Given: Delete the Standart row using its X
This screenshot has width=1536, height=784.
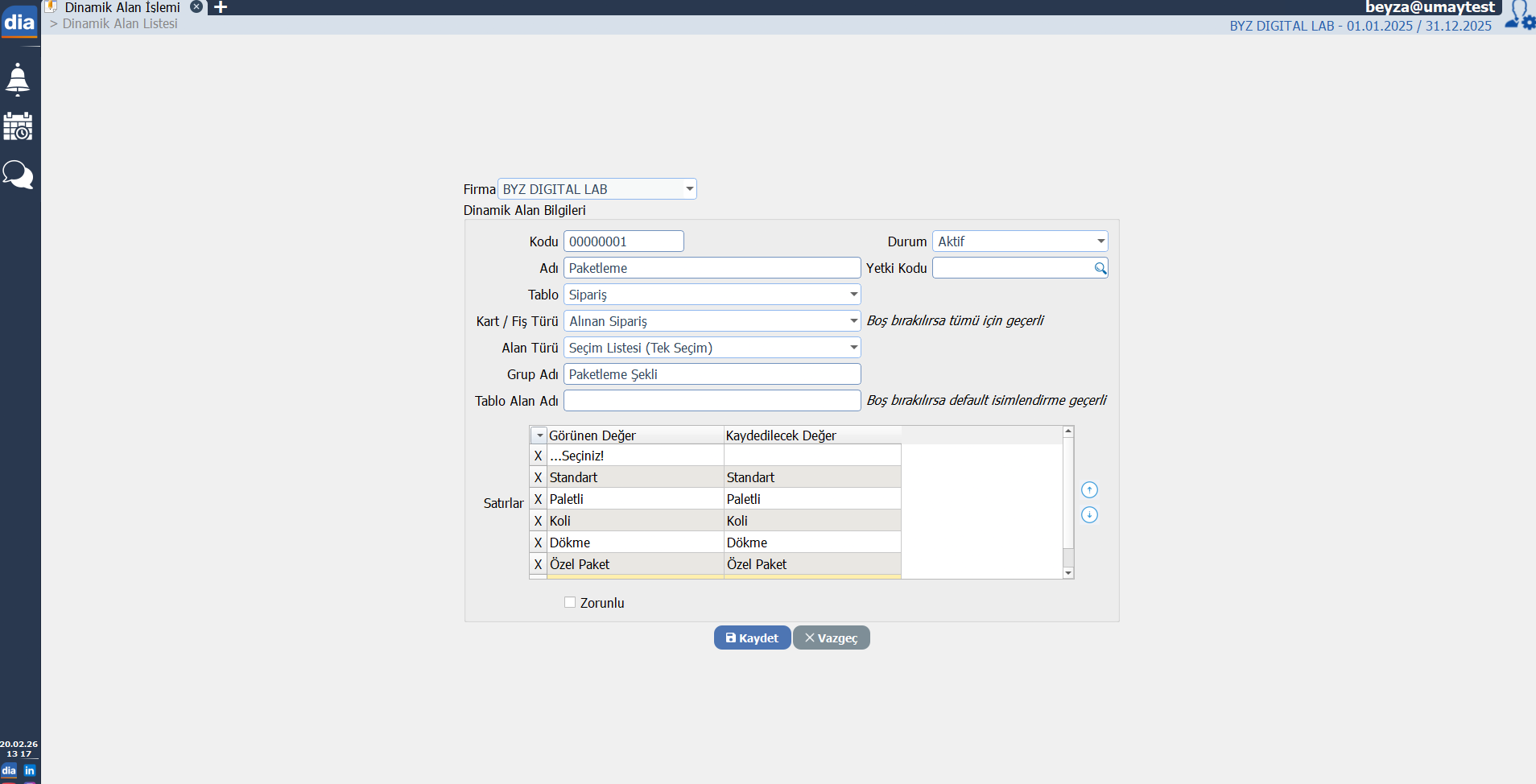Looking at the screenshot, I should coord(538,477).
